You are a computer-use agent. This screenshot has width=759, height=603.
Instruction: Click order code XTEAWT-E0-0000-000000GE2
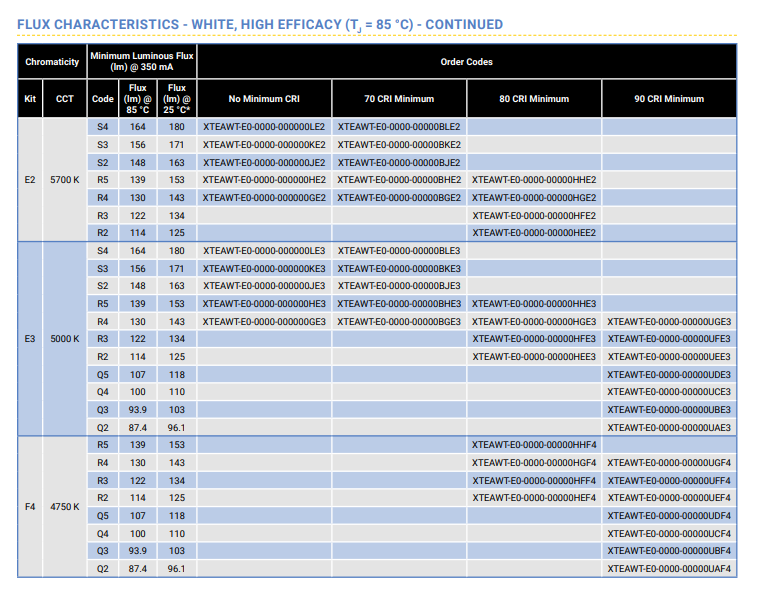[264, 198]
